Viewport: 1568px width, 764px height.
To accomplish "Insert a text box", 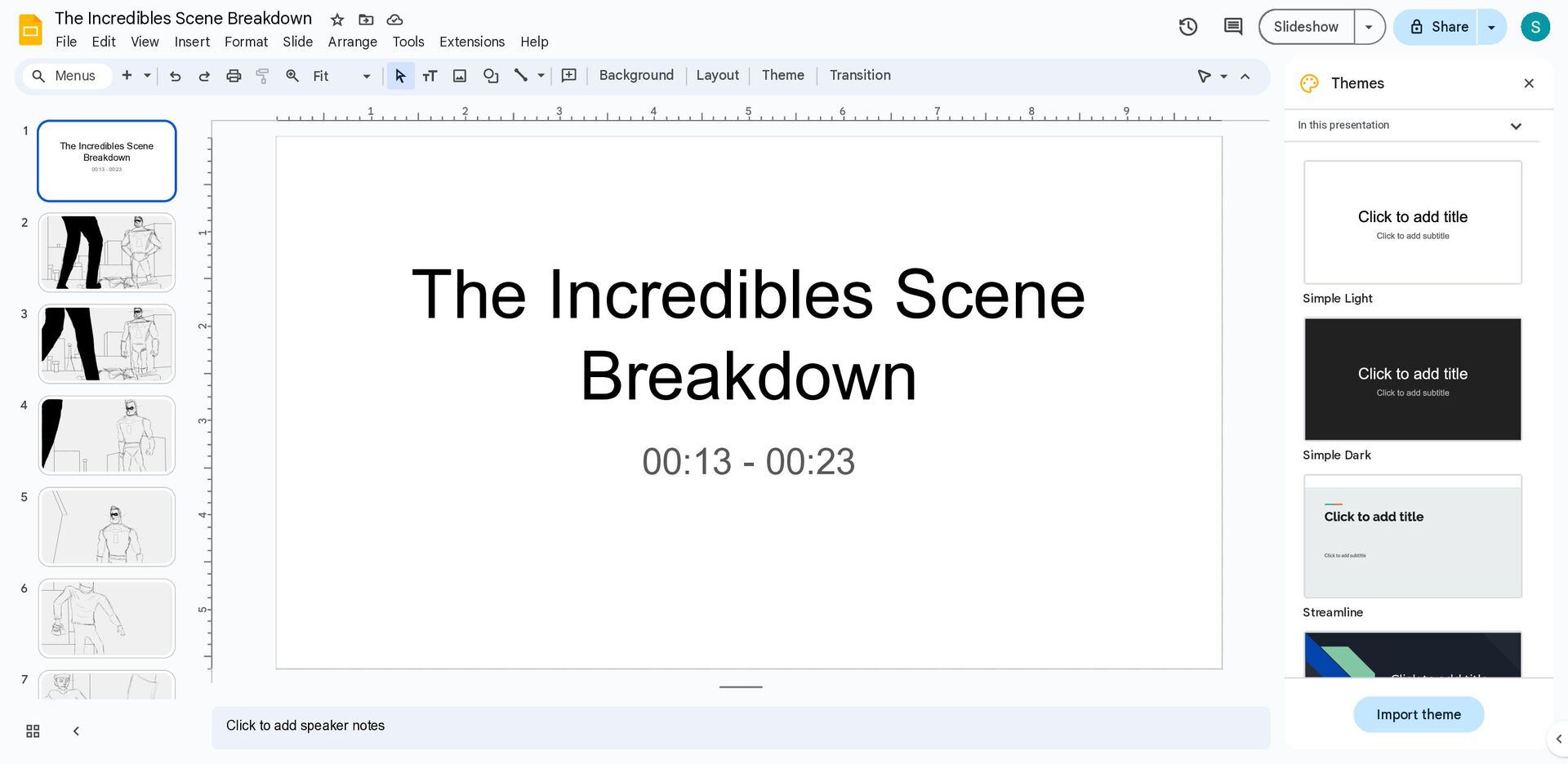I will [x=430, y=76].
